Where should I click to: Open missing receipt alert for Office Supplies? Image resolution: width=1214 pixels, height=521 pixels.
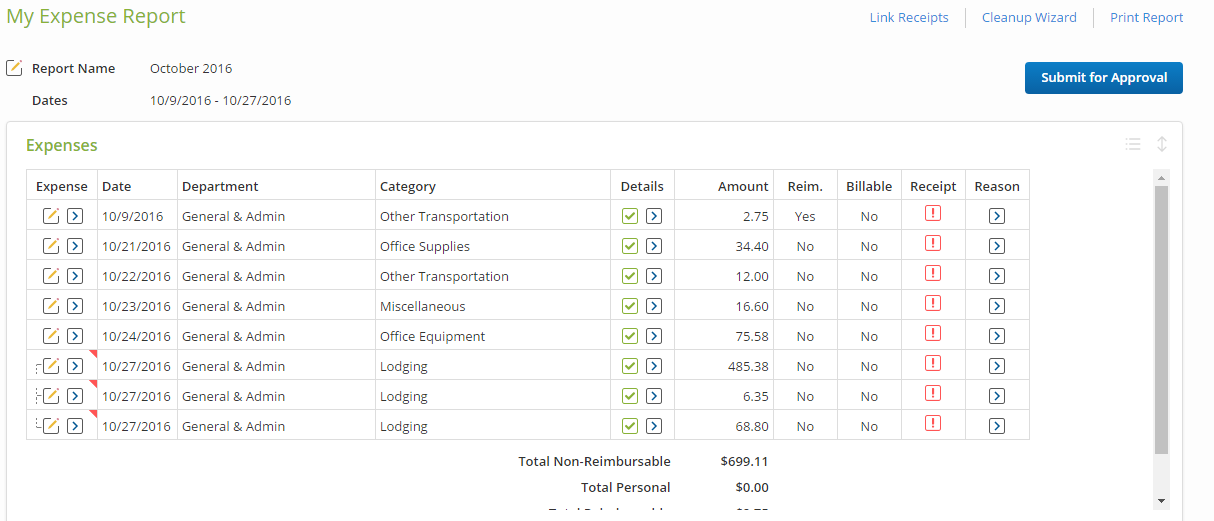pyautogui.click(x=933, y=243)
